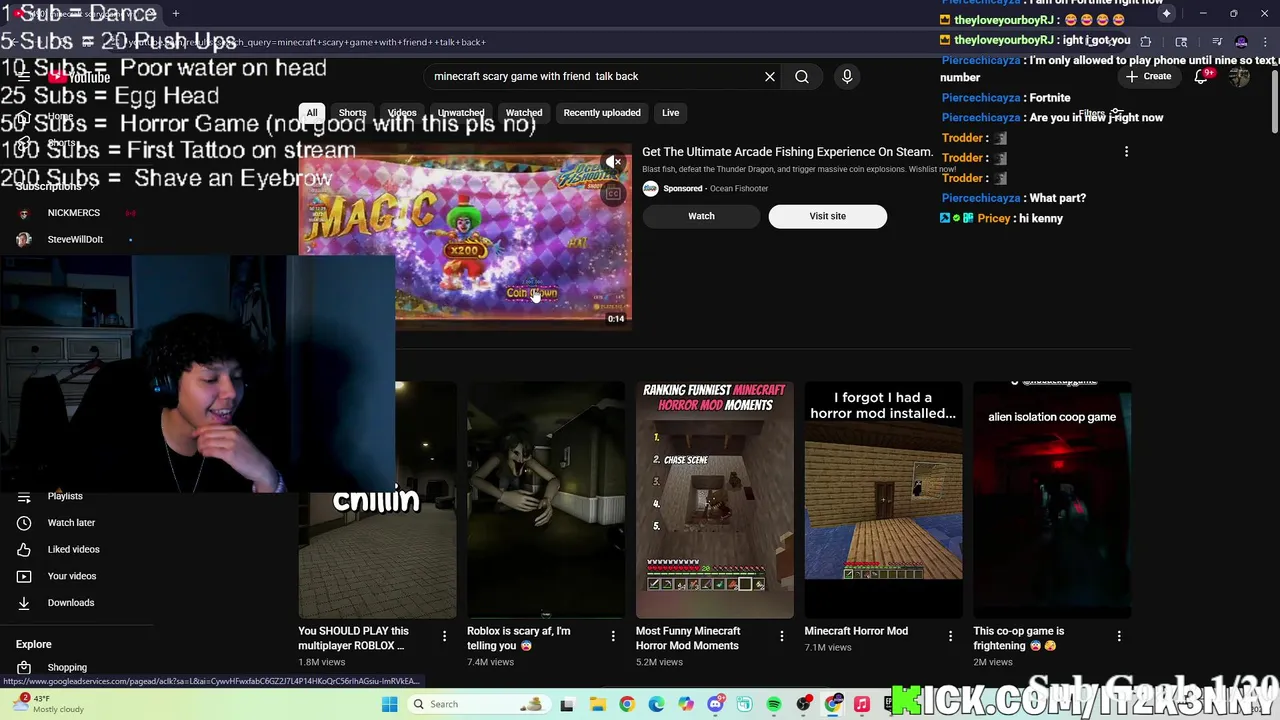Screen dimensions: 1280x720
Task: Open the YouTube account avatar menu
Action: (1240, 77)
